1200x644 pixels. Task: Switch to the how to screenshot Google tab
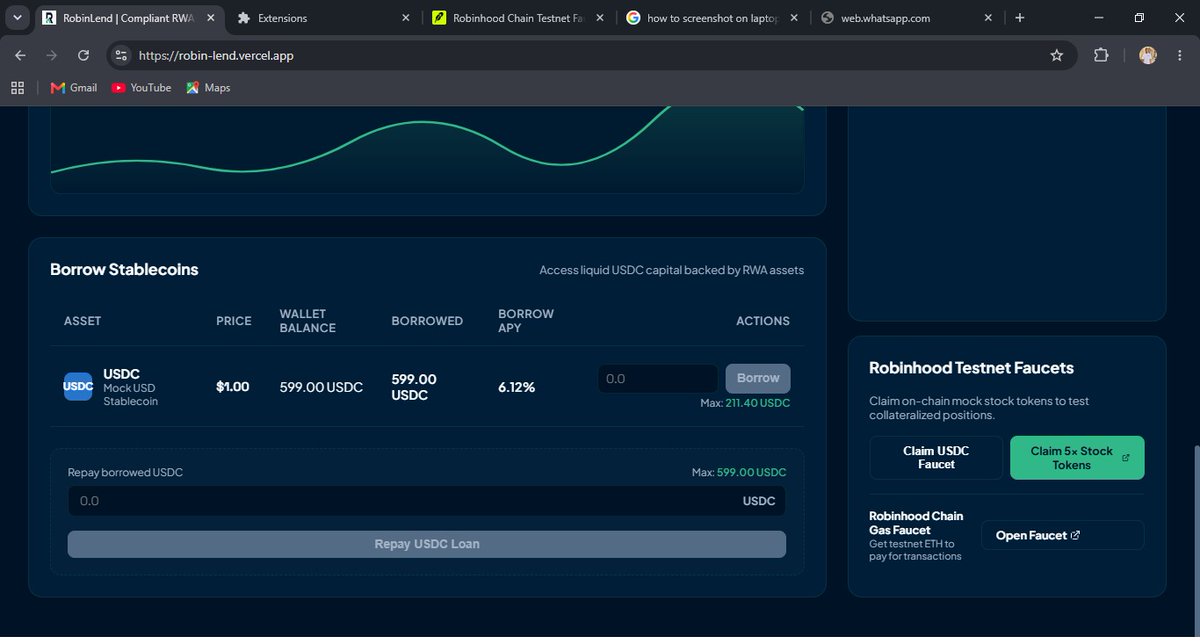coord(713,18)
